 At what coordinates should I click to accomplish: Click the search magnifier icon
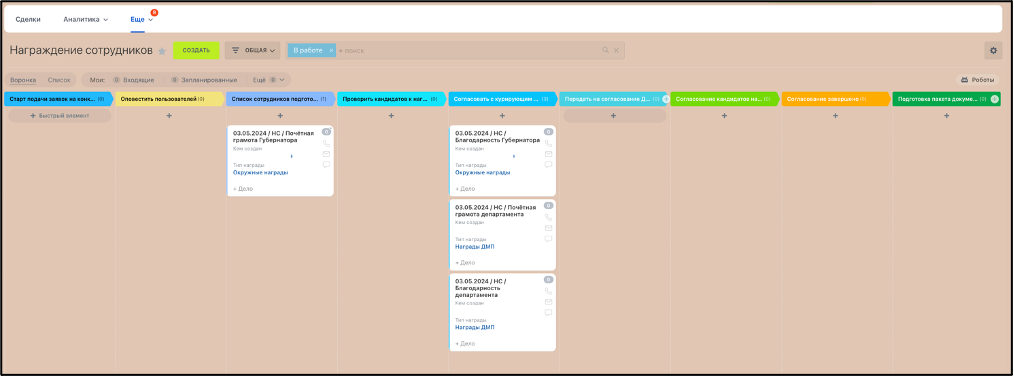(x=605, y=50)
